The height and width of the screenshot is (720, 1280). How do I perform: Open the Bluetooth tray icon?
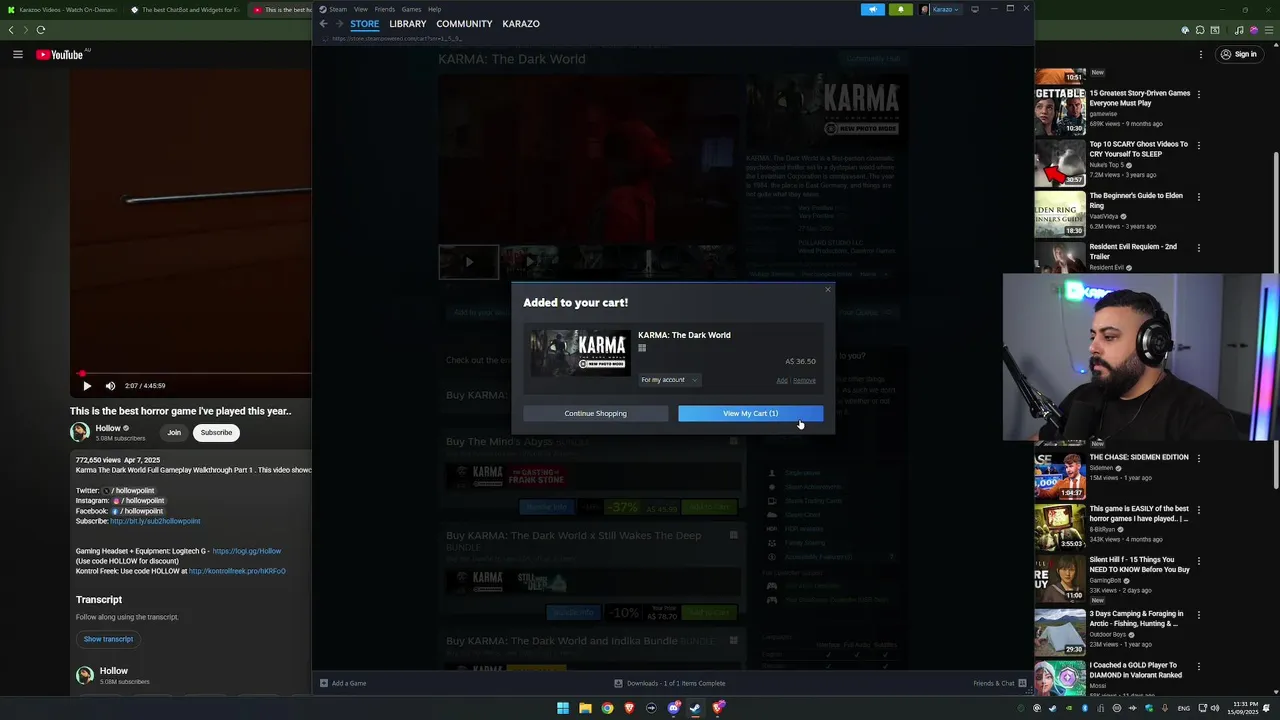coord(1084,708)
